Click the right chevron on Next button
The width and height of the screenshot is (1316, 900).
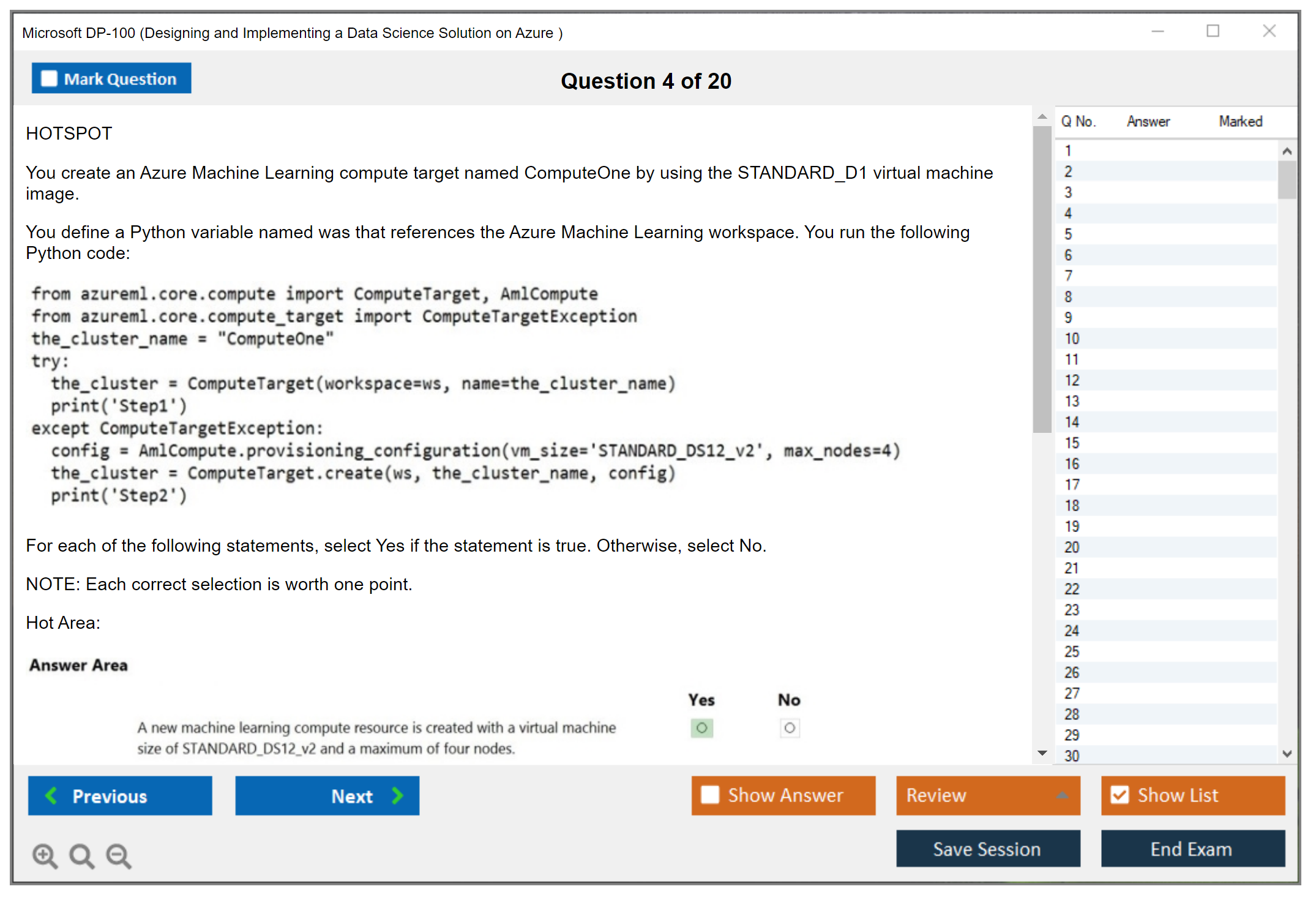397,795
